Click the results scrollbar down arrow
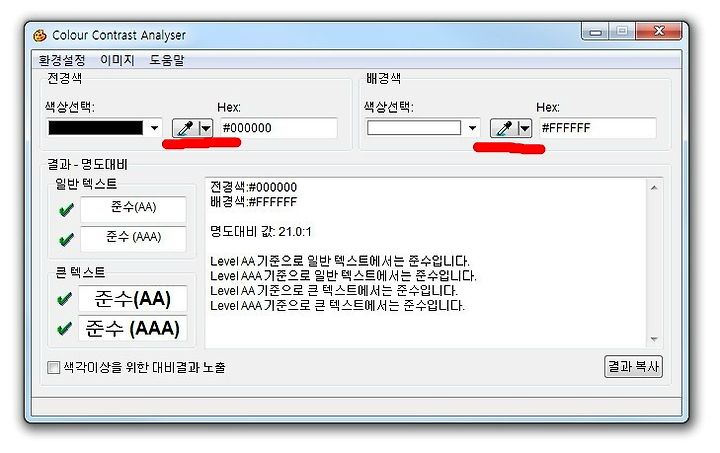 pyautogui.click(x=654, y=339)
